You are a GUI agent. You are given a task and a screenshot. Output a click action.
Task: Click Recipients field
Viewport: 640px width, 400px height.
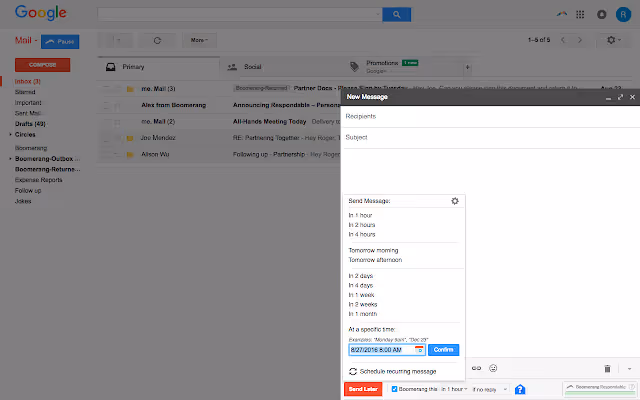coord(490,116)
